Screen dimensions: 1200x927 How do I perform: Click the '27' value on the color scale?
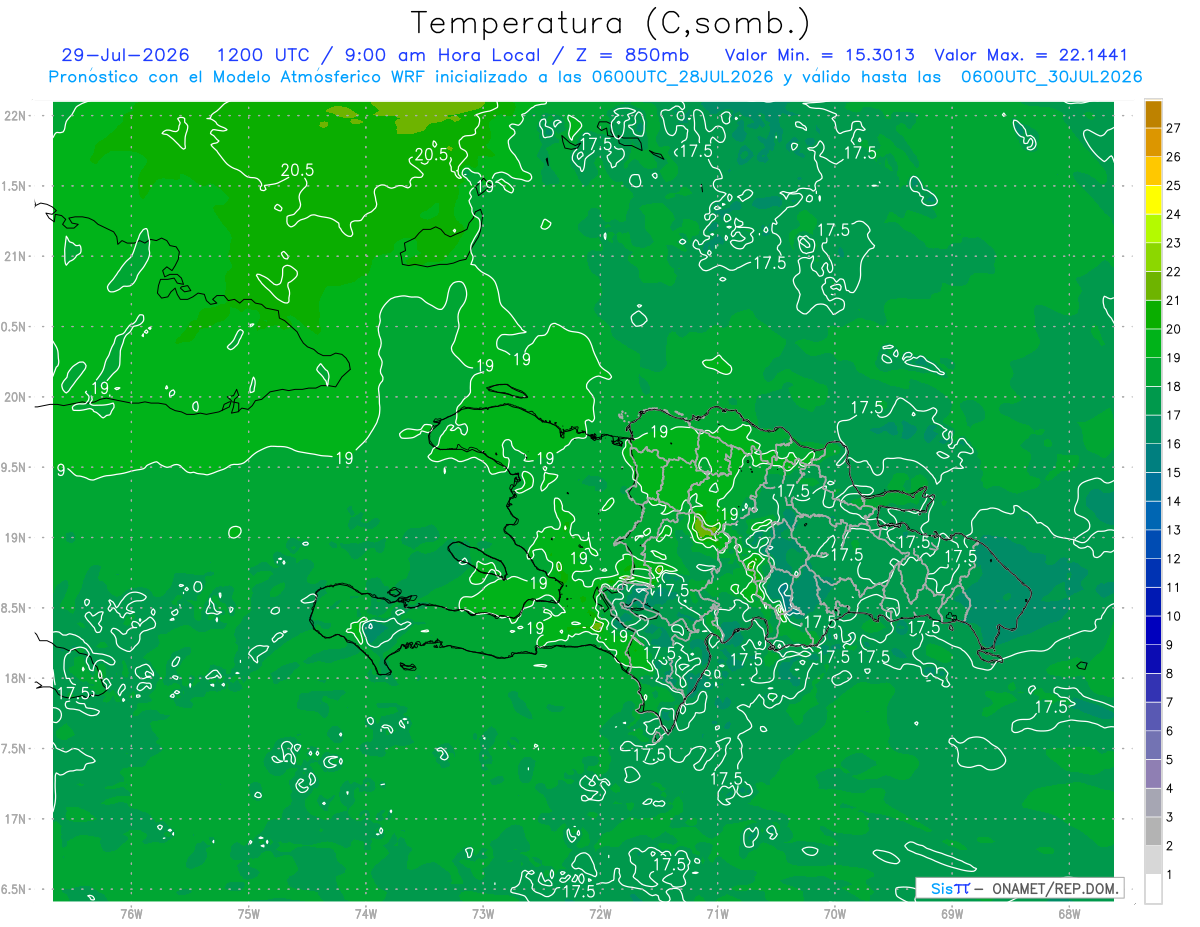coord(1174,129)
